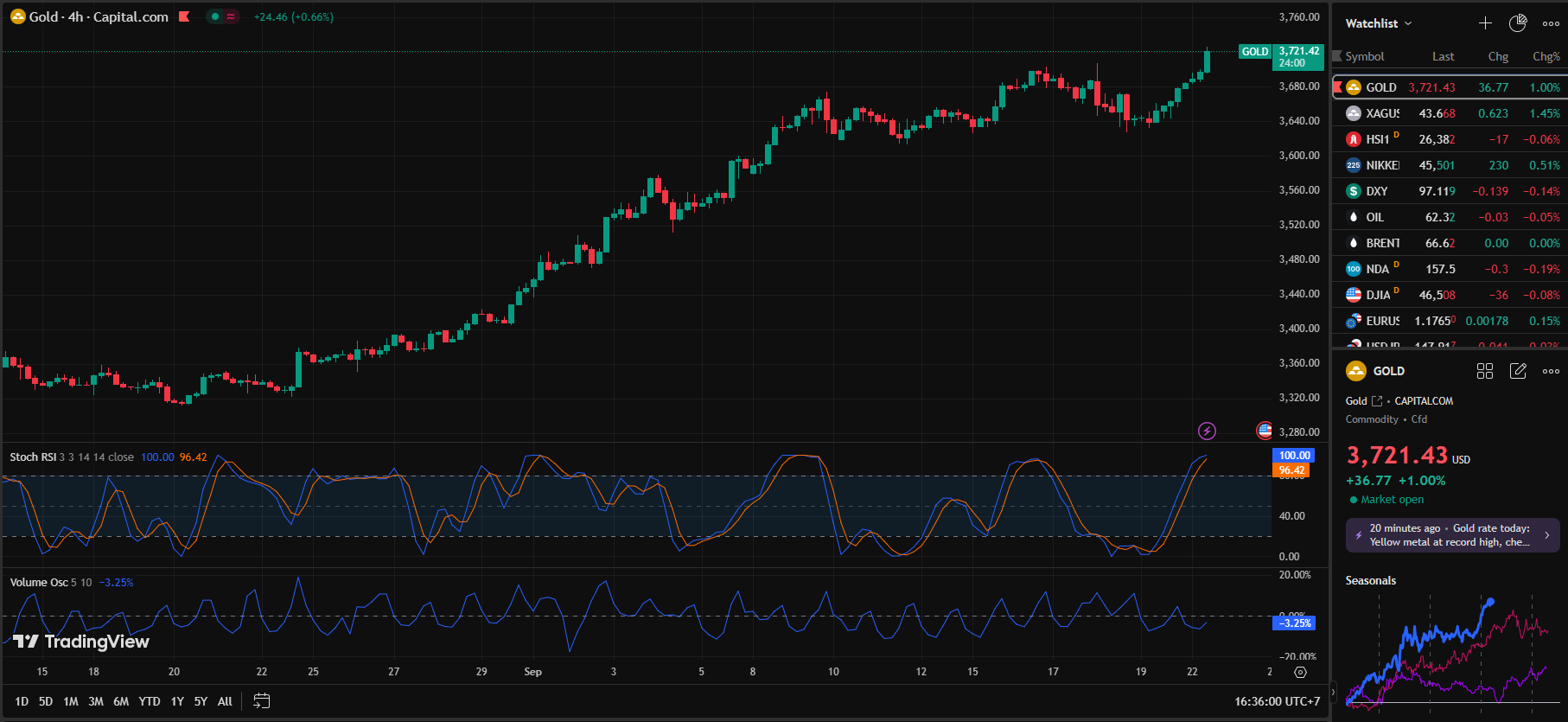Add a symbol to the watchlist
Screen dimensions: 1568x722
[1485, 23]
